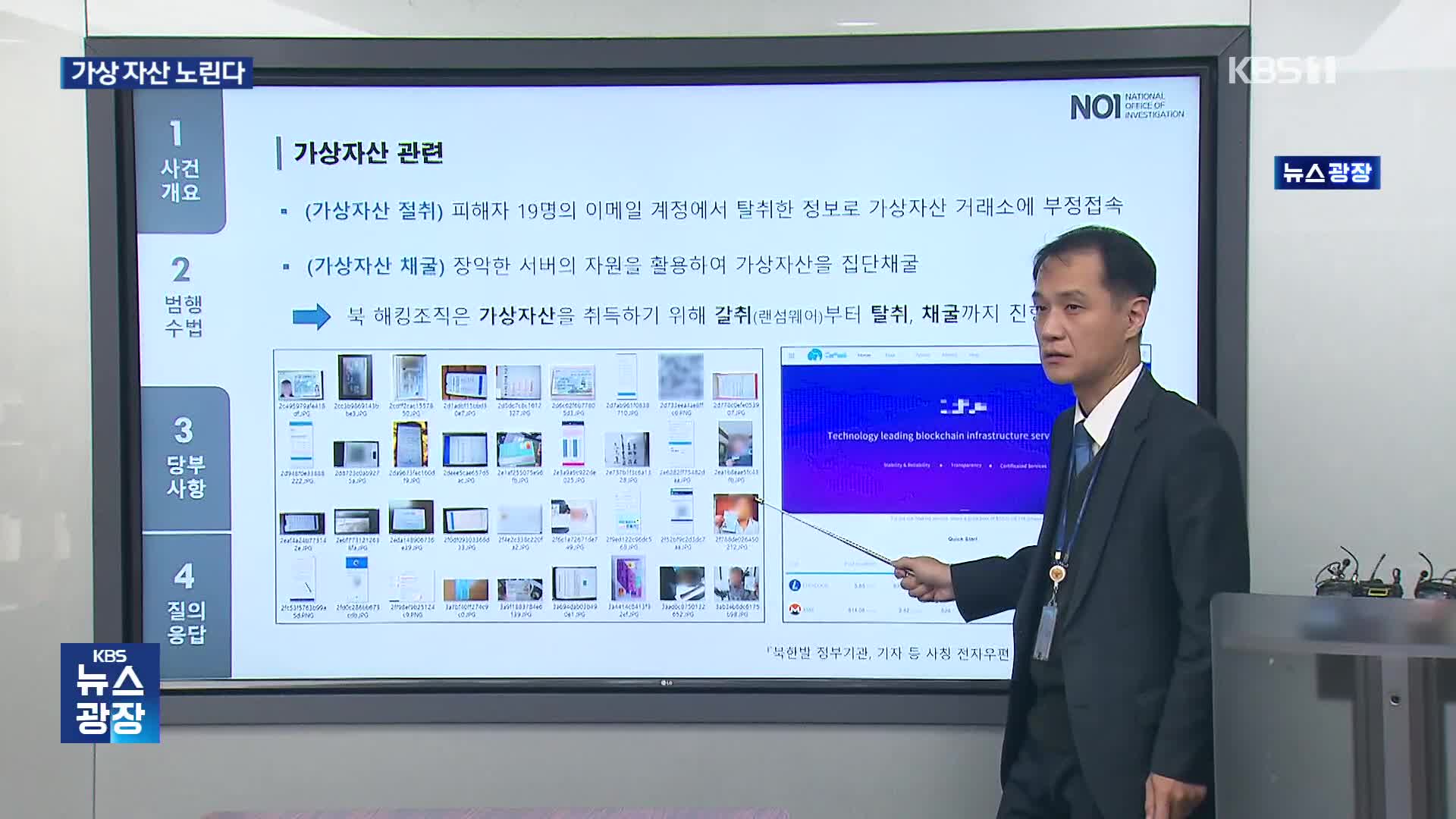Go to the '4 질의응답' side tab
The image size is (1456, 819).
pyautogui.click(x=186, y=604)
